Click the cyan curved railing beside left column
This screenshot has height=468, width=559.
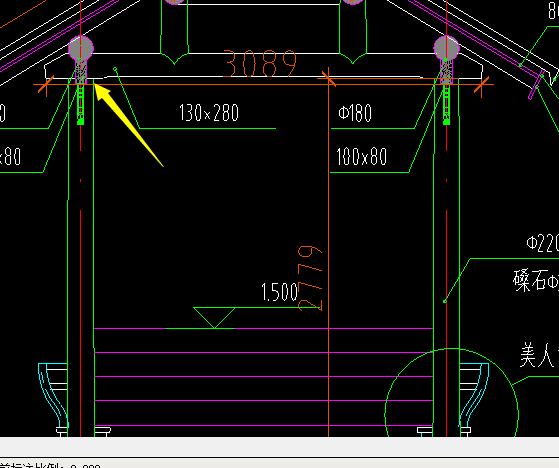[53, 395]
